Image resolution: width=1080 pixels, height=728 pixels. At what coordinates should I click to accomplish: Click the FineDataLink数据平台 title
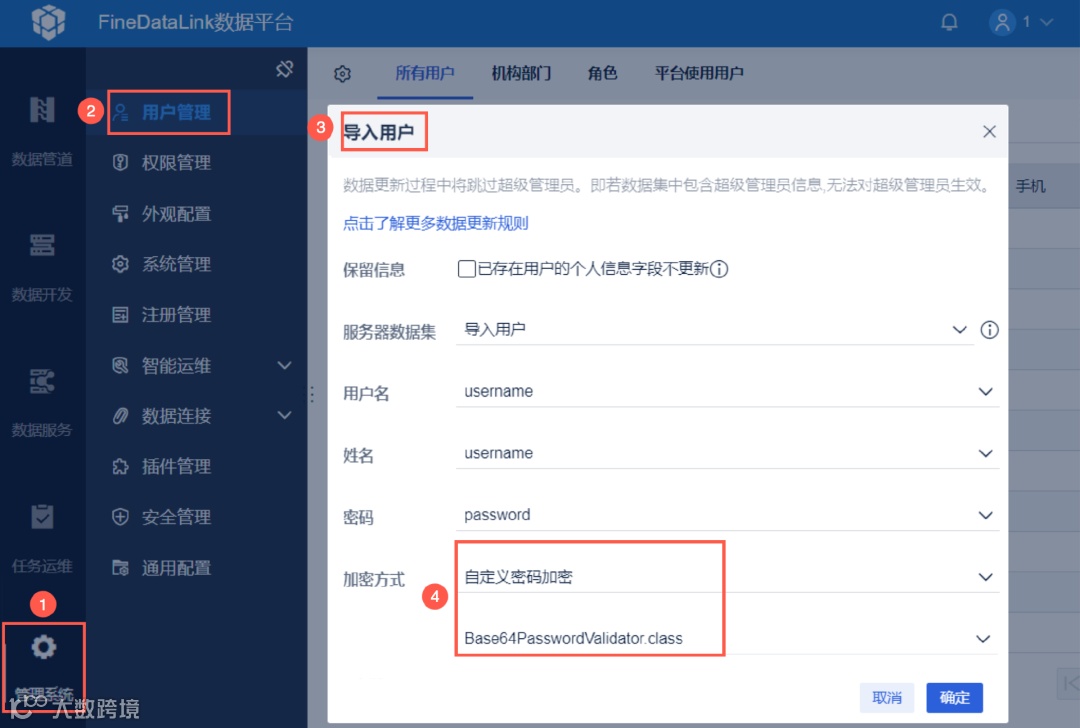pyautogui.click(x=196, y=22)
